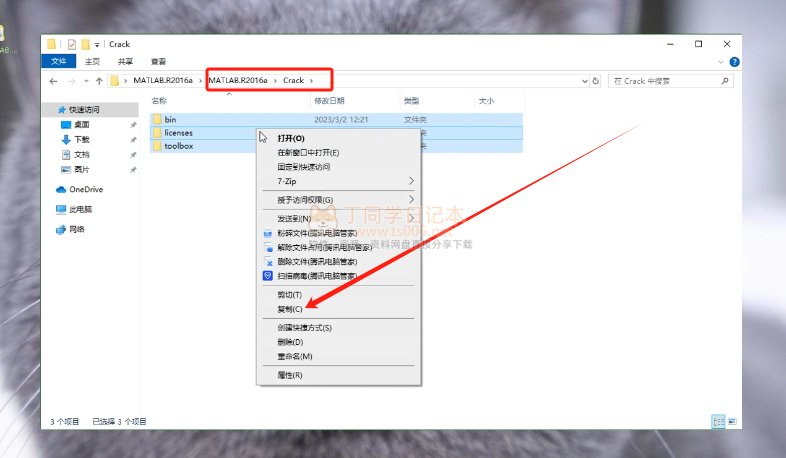786x458 pixels.
Task: Switch to the 共享 ribbon tab
Action: [125, 61]
